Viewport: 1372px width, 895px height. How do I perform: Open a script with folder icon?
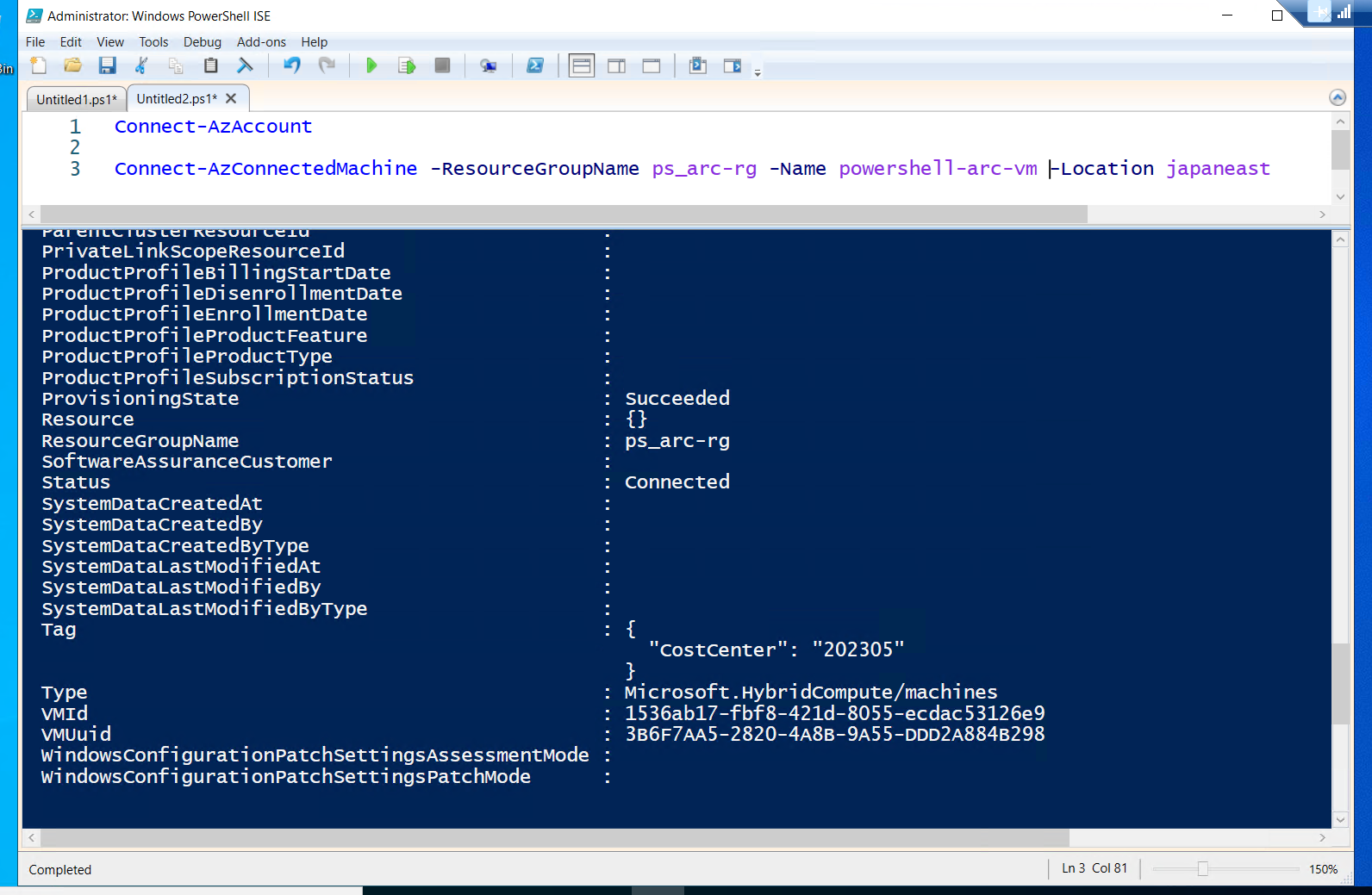(73, 65)
